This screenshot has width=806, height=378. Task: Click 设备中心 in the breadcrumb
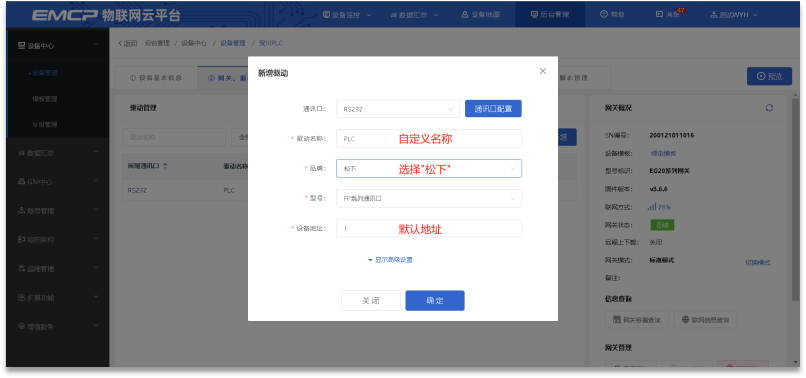(194, 43)
